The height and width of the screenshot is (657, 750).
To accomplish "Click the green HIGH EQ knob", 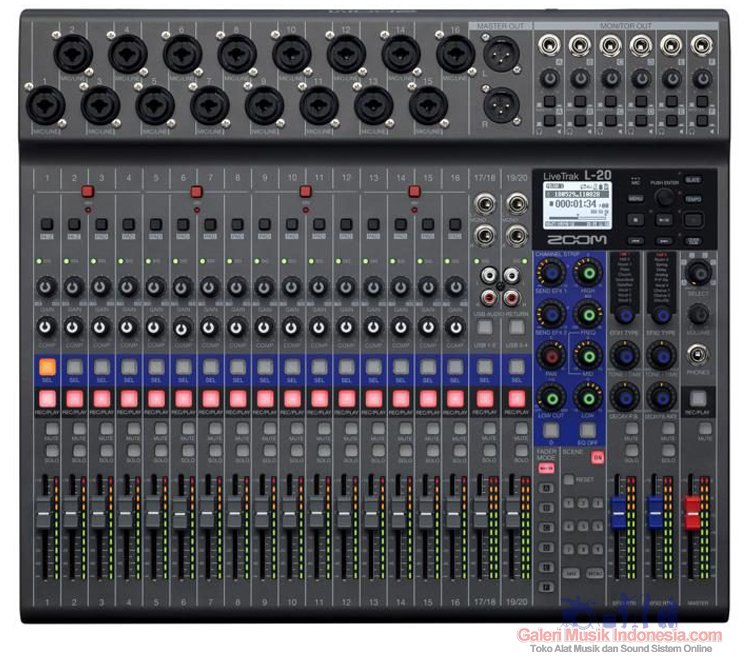I will click(x=588, y=273).
